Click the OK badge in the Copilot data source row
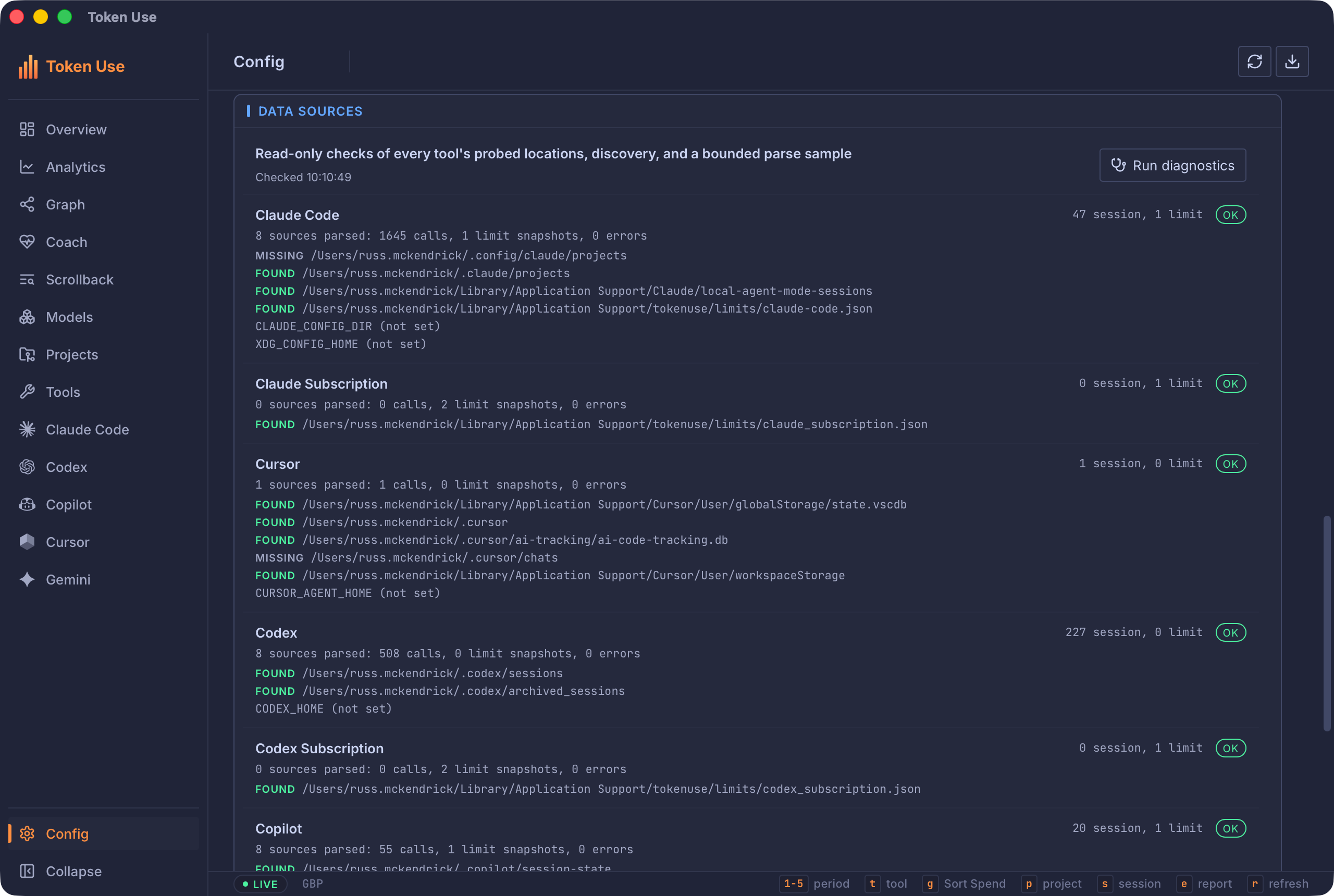This screenshot has height=896, width=1334. (1230, 828)
